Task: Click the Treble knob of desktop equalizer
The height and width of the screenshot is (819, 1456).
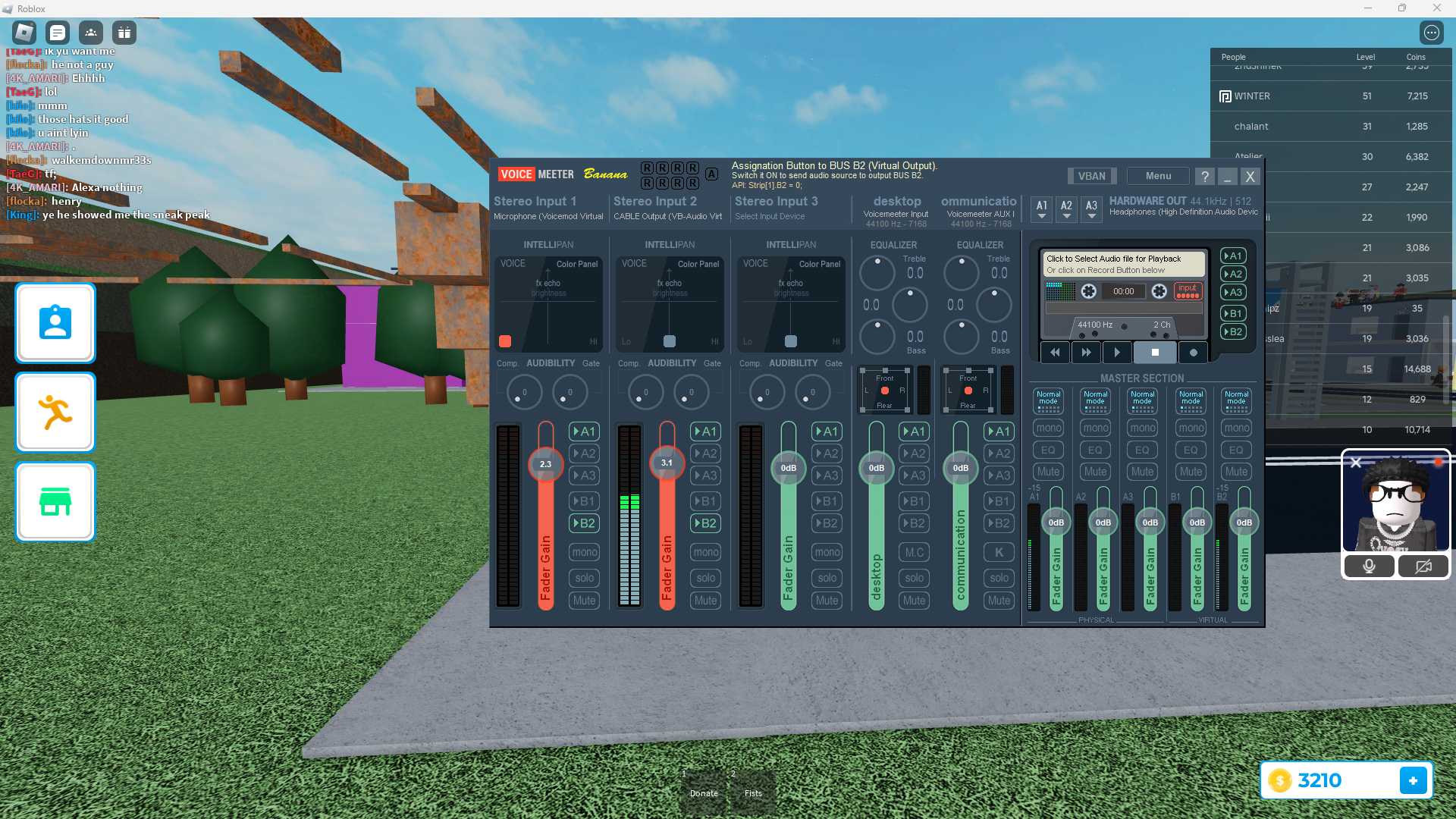Action: click(x=877, y=273)
